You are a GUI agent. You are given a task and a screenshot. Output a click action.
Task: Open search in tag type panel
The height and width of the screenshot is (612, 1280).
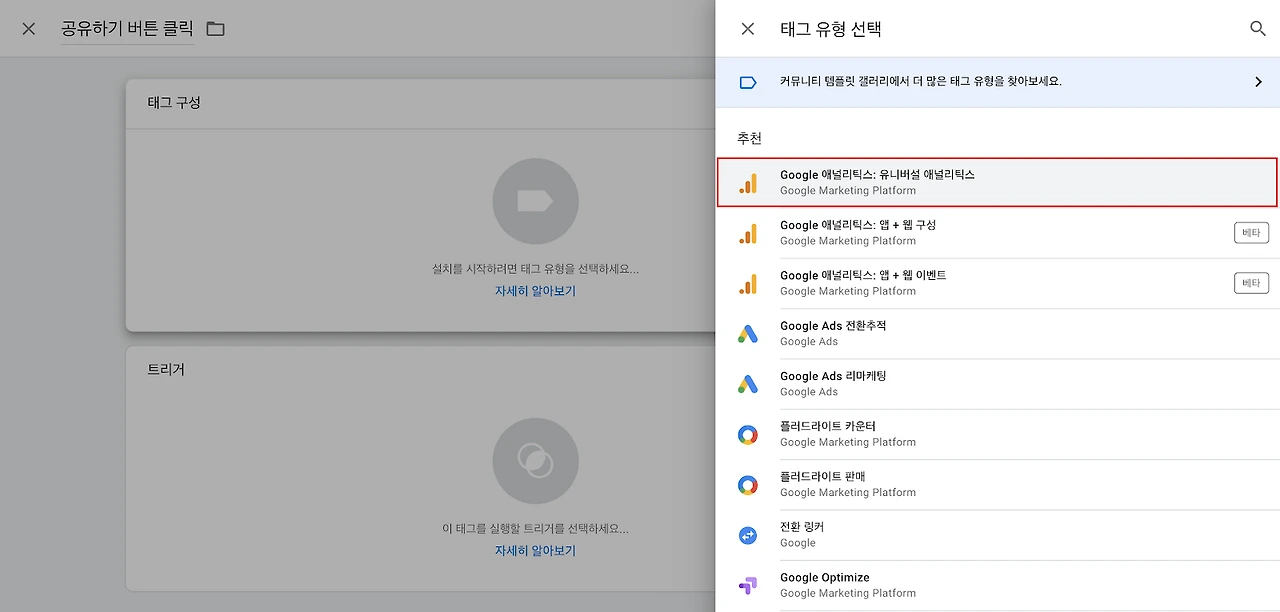tap(1258, 29)
